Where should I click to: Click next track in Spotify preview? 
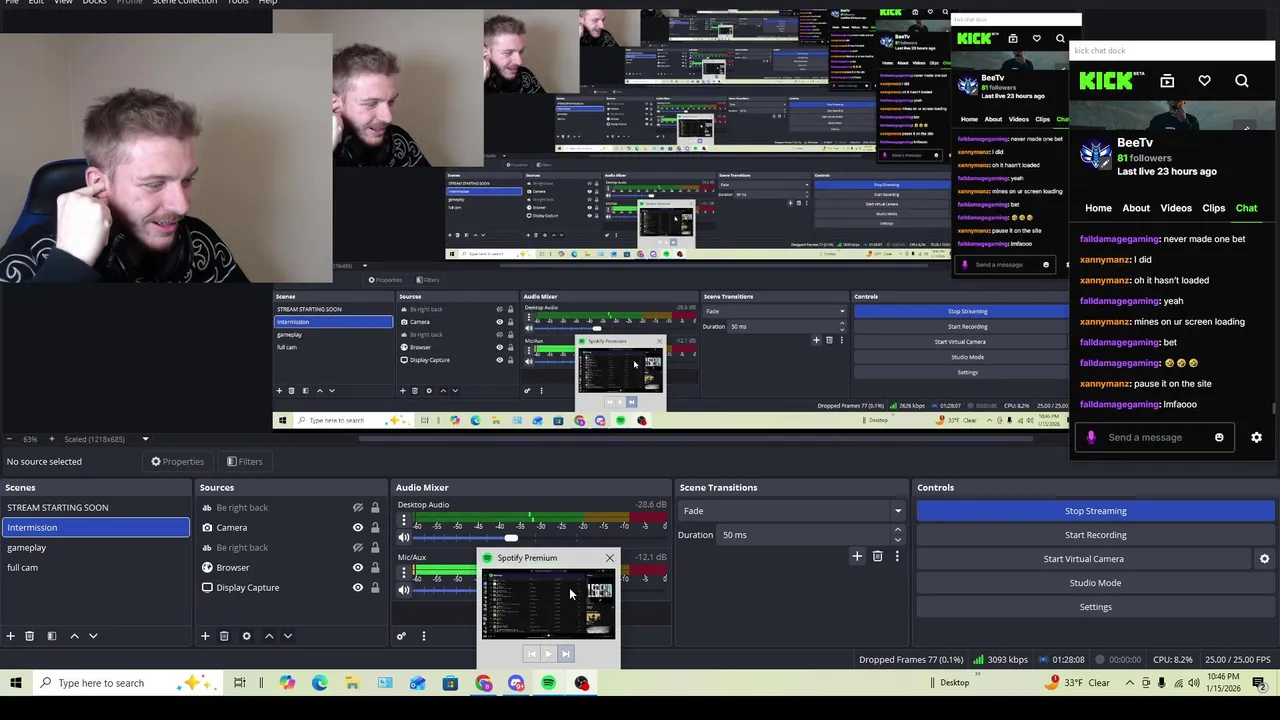[x=565, y=654]
